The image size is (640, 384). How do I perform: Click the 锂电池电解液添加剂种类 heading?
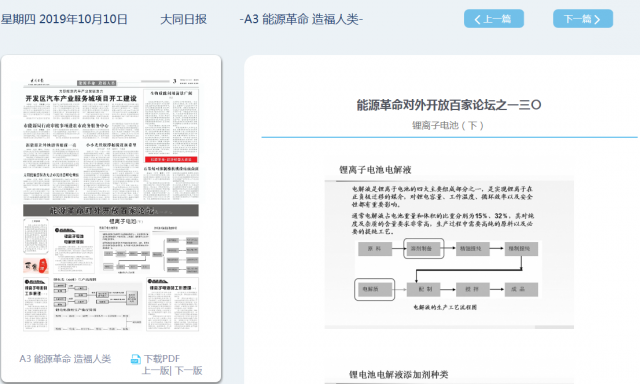398,375
